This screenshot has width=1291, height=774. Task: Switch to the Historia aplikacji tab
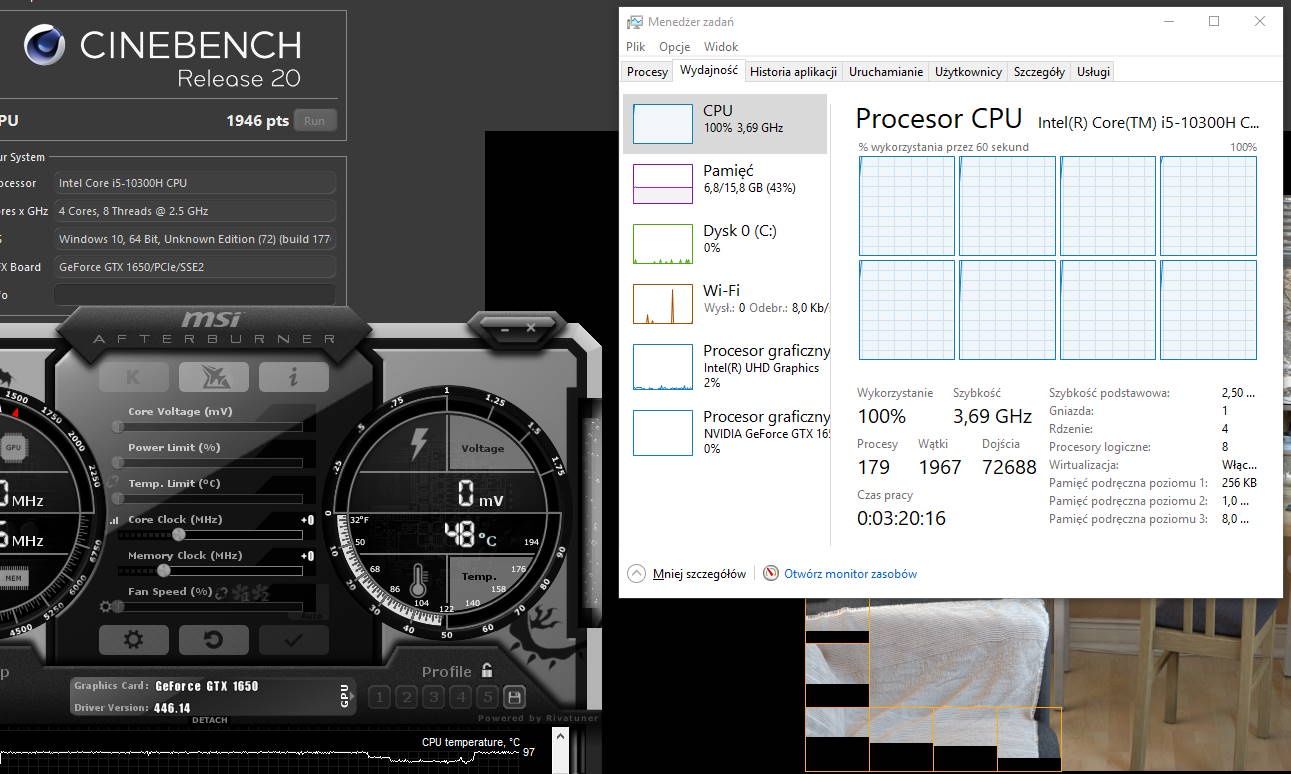point(794,72)
